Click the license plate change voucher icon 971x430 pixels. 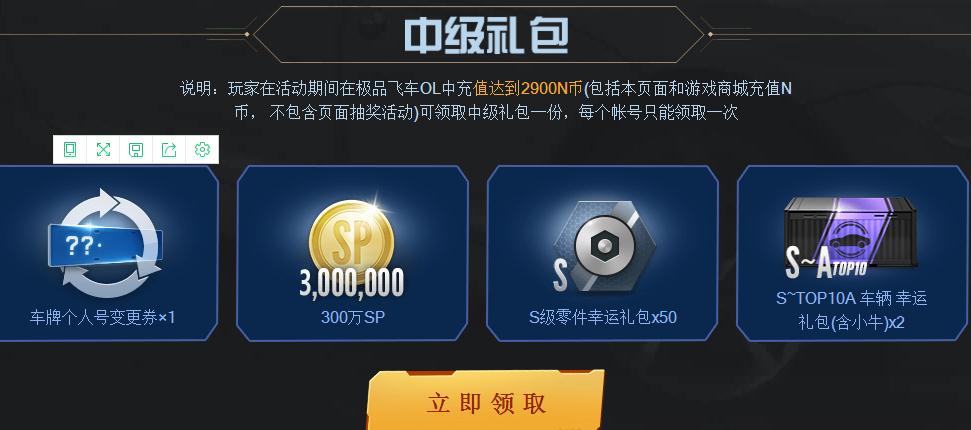pos(105,244)
